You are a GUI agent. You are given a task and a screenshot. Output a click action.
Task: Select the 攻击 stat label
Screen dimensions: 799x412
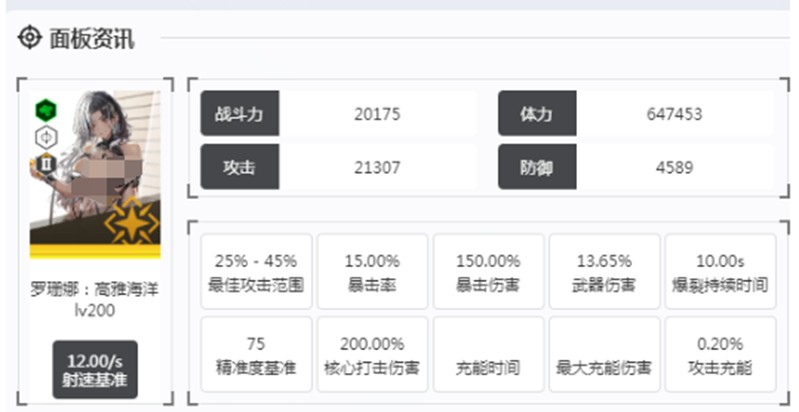click(239, 167)
